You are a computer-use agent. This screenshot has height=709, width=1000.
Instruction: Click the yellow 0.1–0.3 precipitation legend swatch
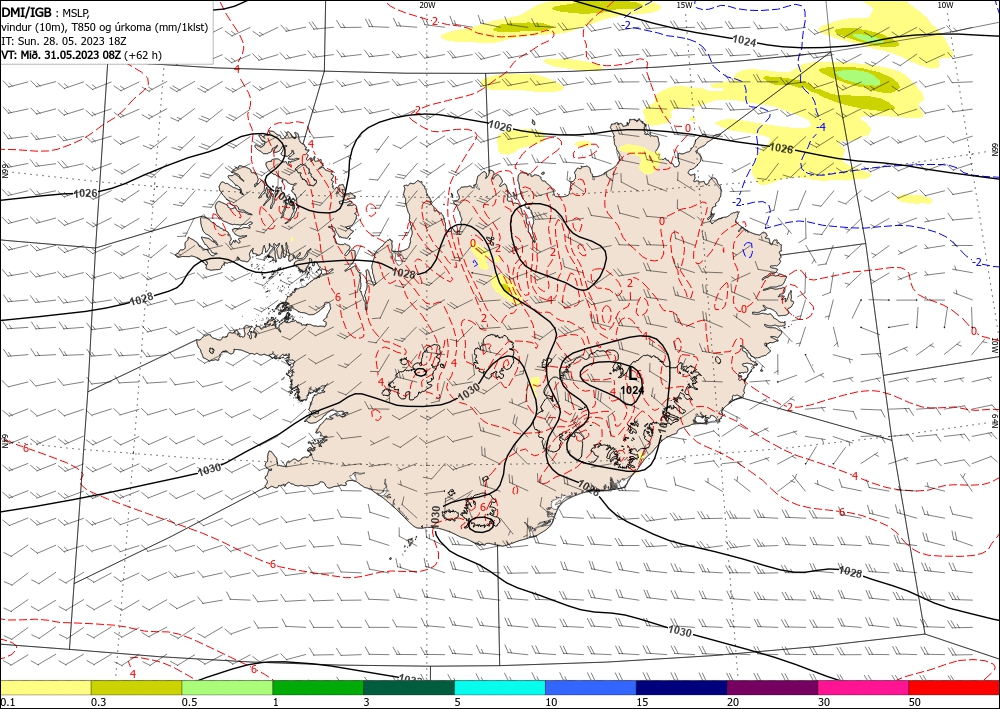45,687
